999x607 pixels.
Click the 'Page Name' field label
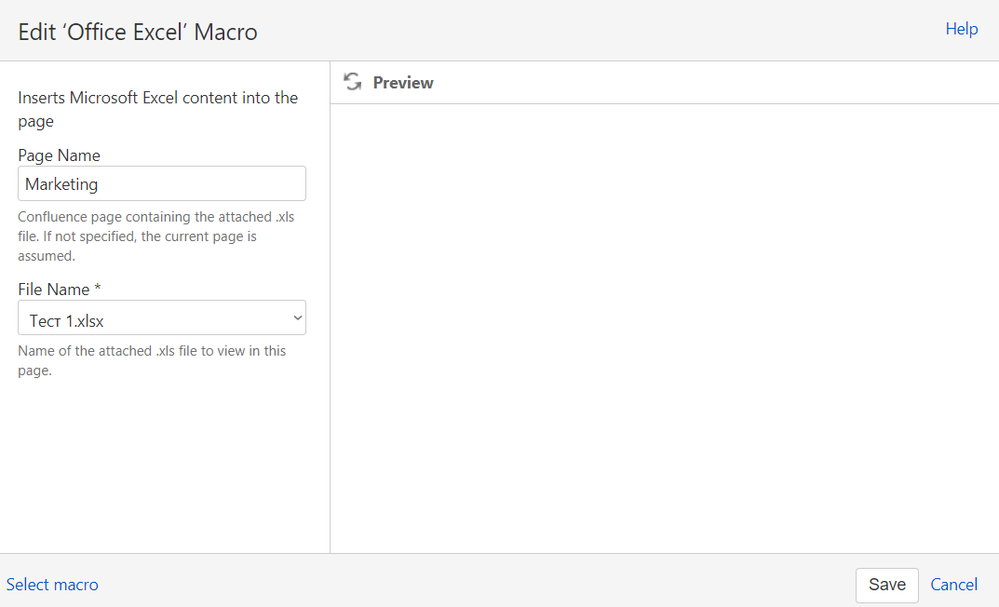click(59, 155)
